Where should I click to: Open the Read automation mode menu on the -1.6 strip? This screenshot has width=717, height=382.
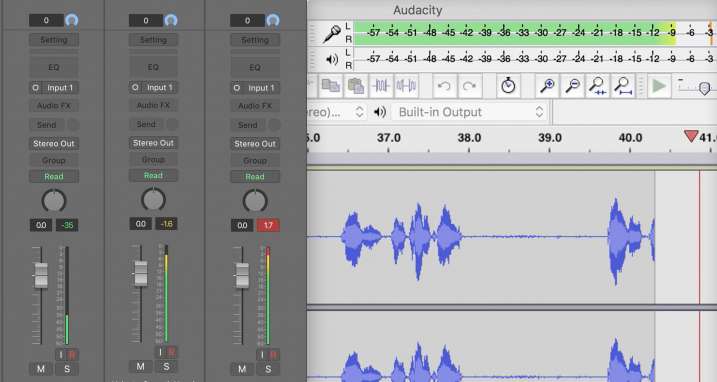(x=153, y=176)
